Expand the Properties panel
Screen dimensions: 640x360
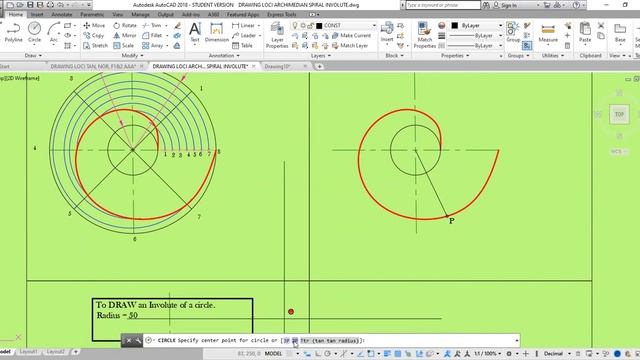tap(455, 56)
